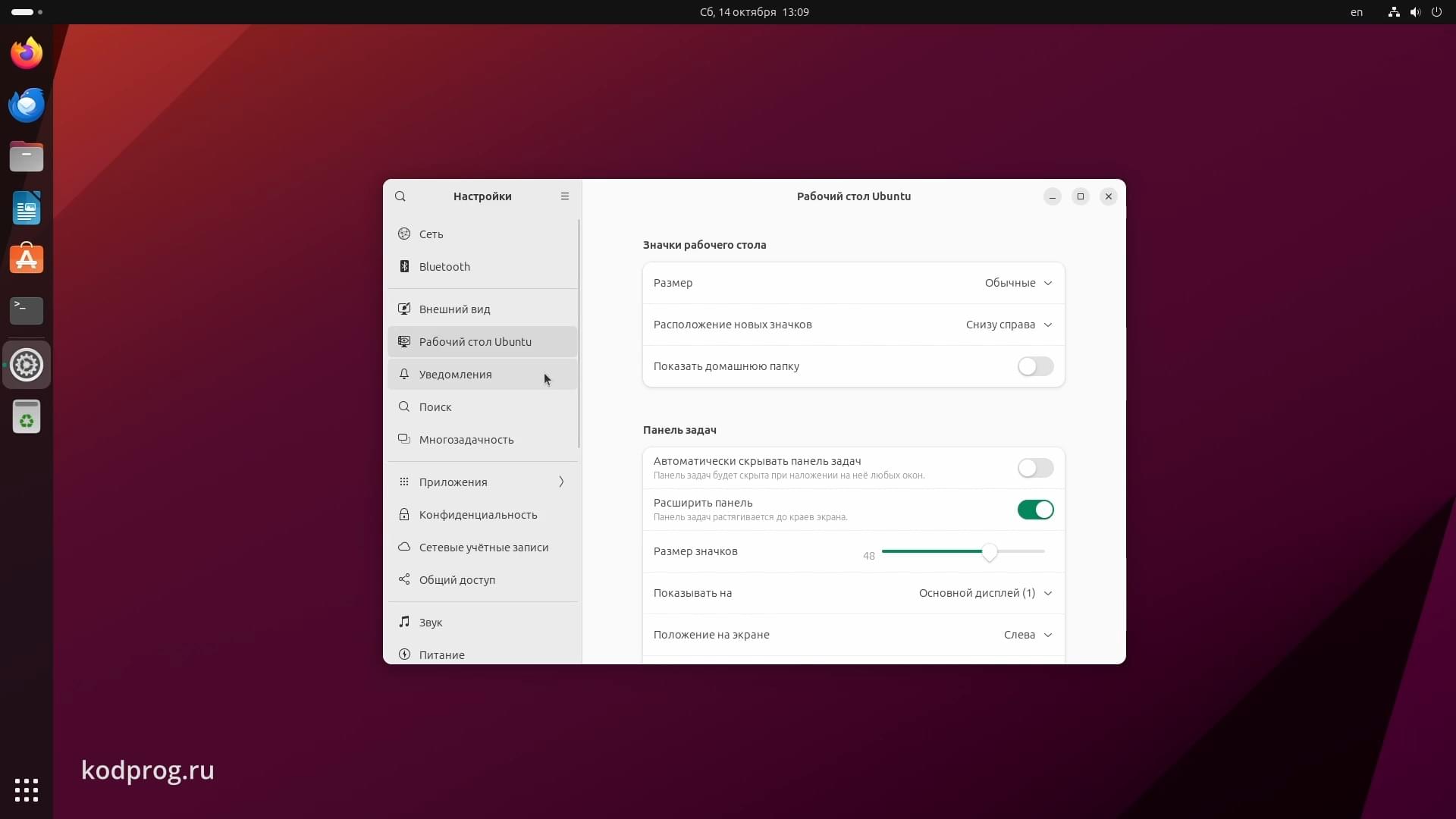1456x819 pixels.
Task: Launch the Terminal from the dock
Action: click(27, 310)
